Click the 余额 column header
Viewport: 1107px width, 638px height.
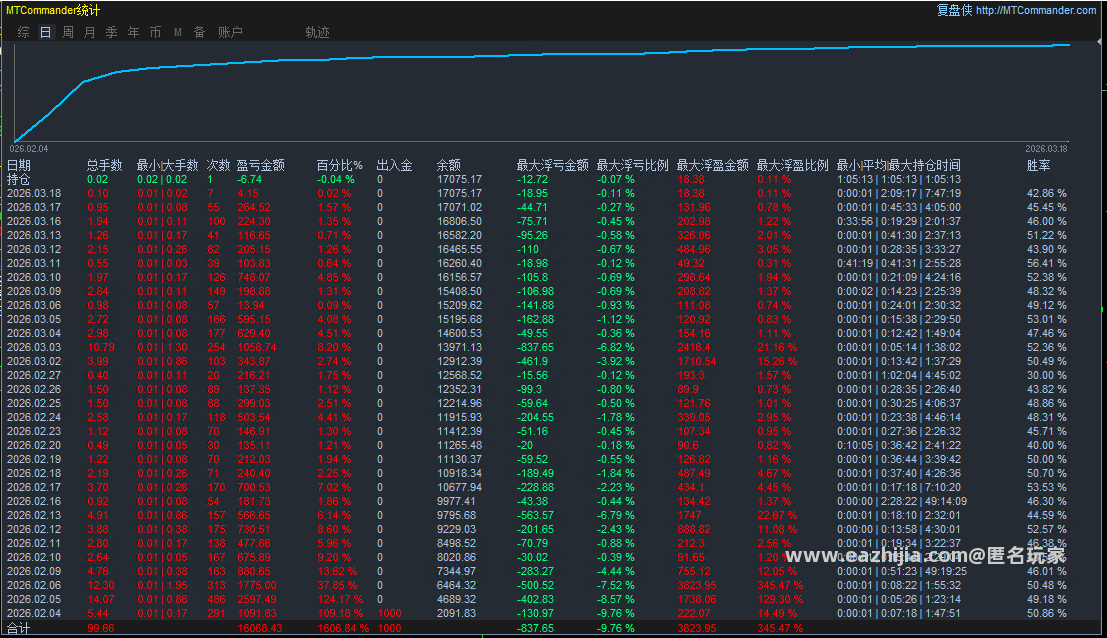[x=448, y=165]
